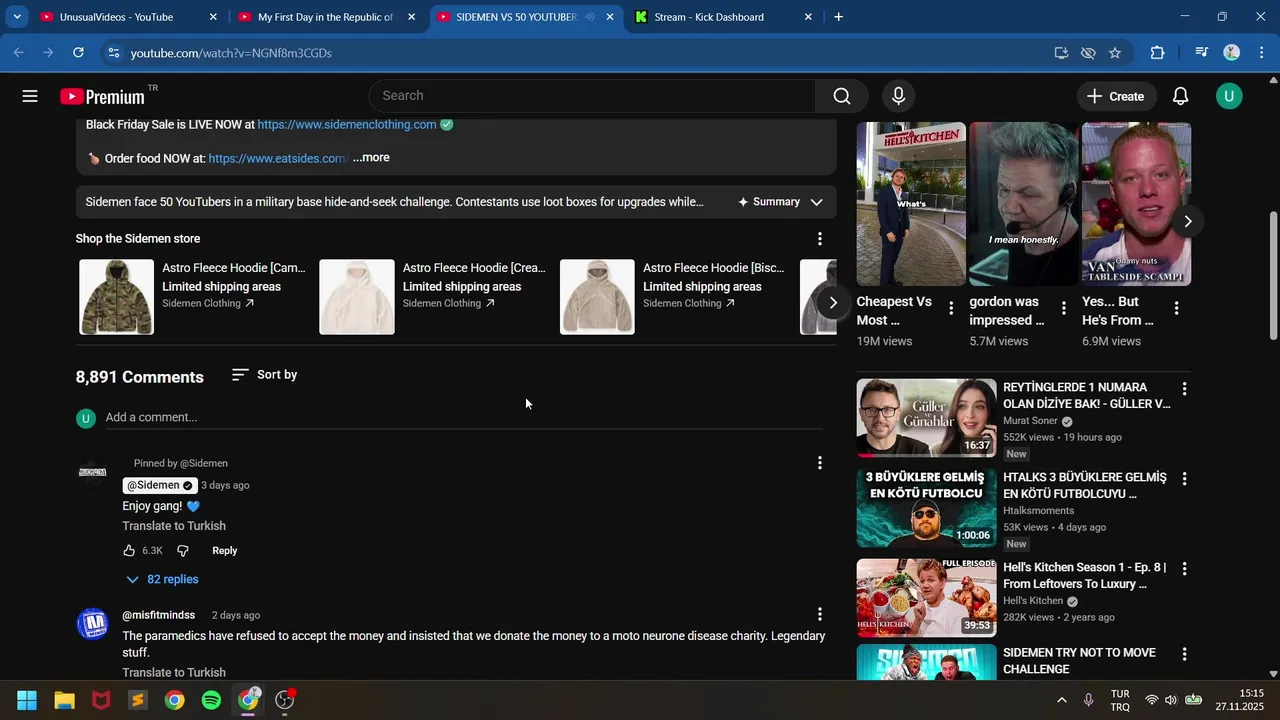The image size is (1280, 720).
Task: Open Chrome profile avatar in toolbar
Action: point(1232,53)
